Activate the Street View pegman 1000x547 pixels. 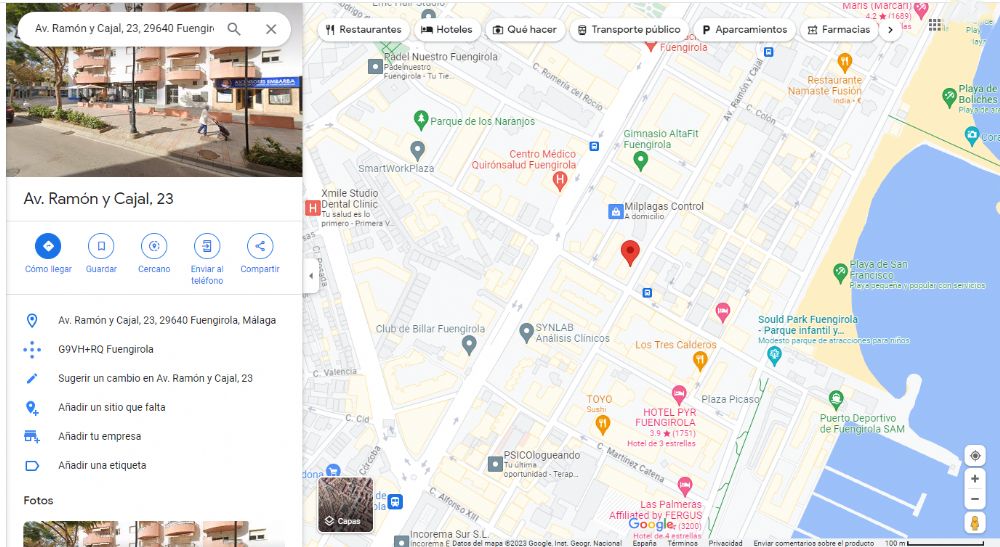pos(974,523)
